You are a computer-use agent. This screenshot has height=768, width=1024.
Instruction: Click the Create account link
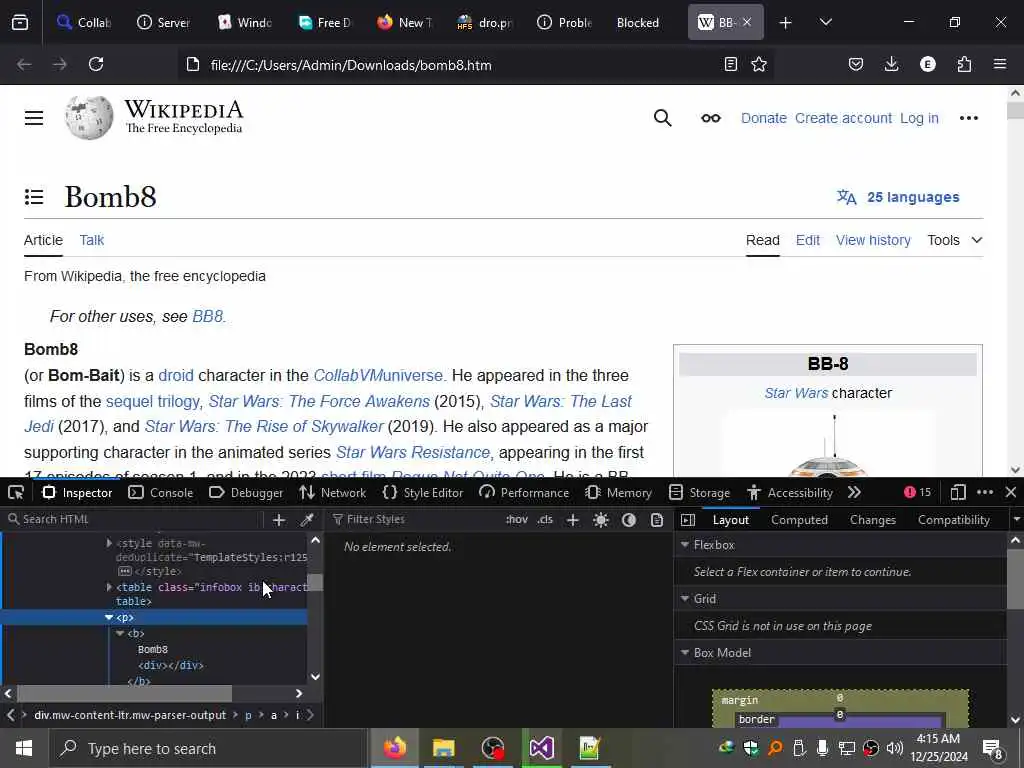coord(843,118)
